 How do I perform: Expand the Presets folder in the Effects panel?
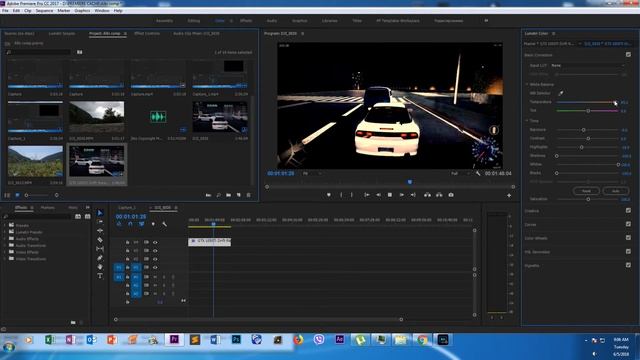pyautogui.click(x=5, y=225)
